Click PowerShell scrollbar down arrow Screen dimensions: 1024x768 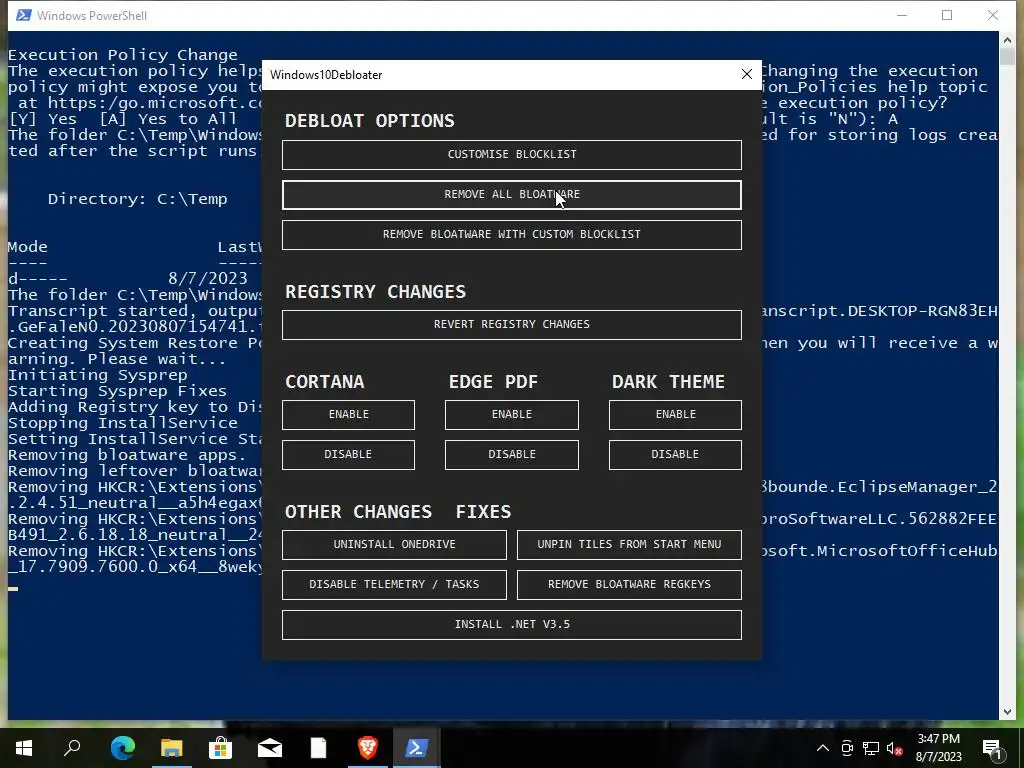click(1006, 711)
